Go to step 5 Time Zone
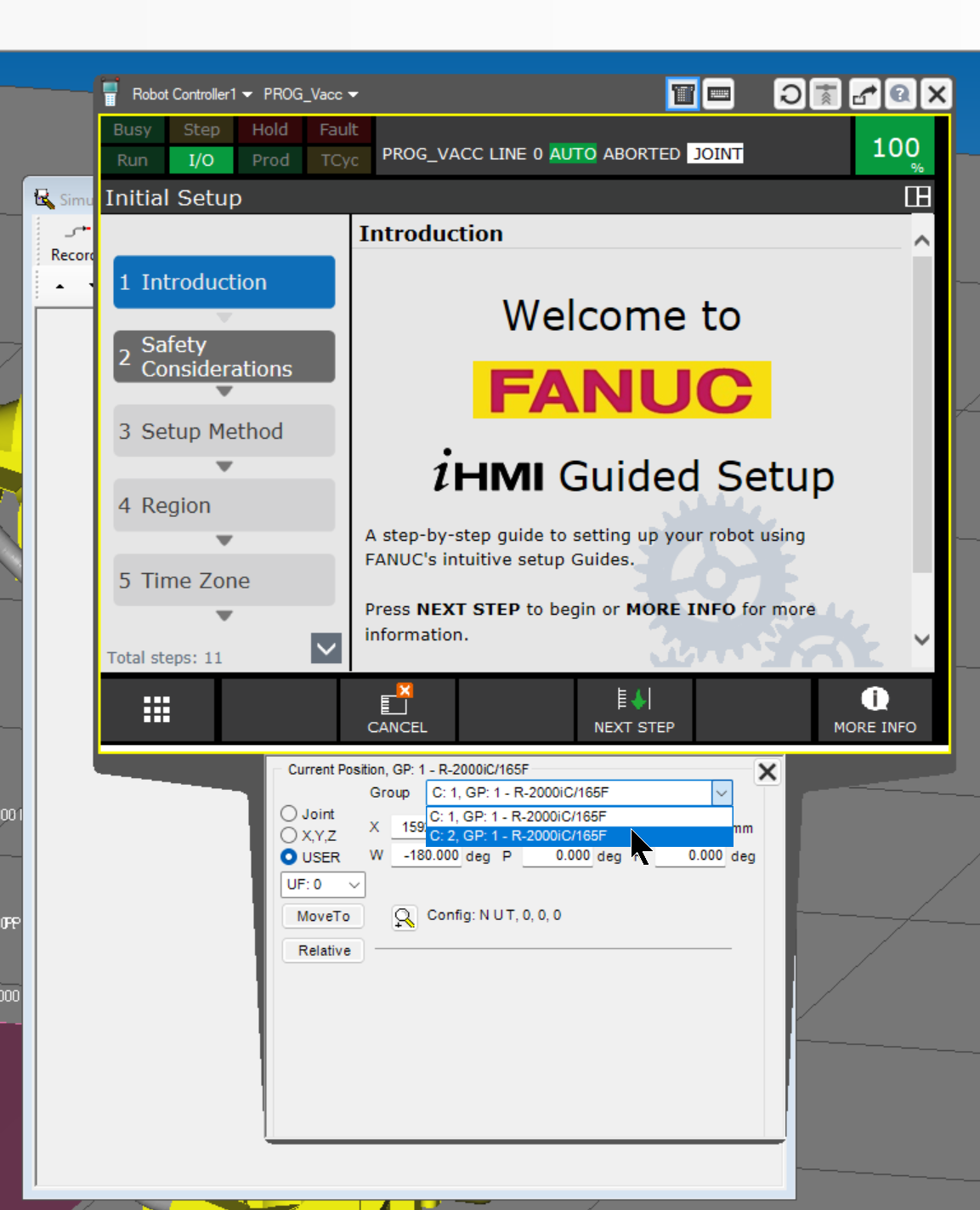Image resolution: width=980 pixels, height=1210 pixels. 224,581
